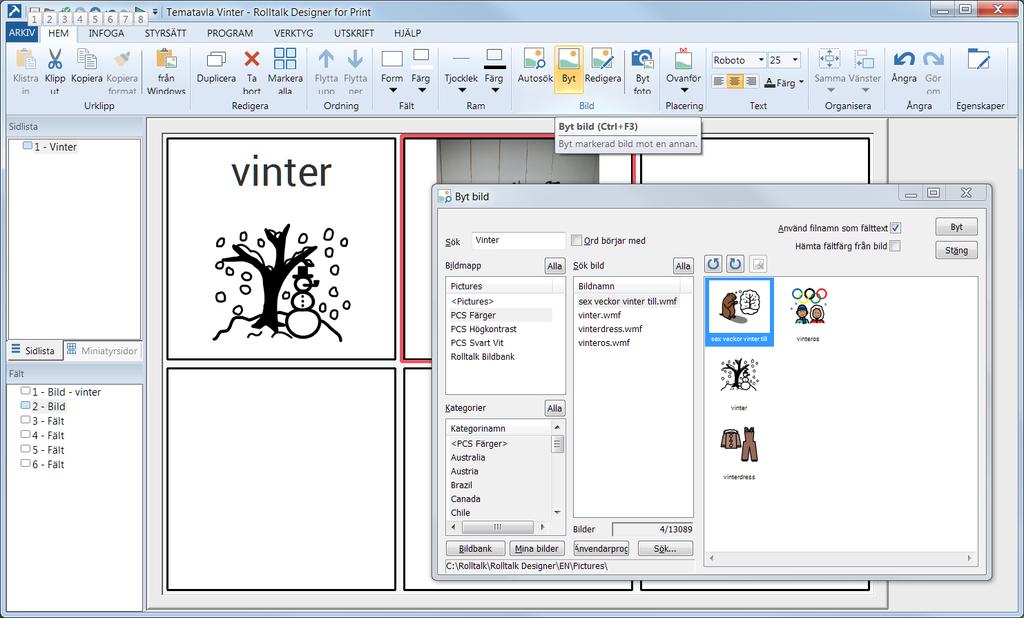Pick frame color via Ram Färg
1024x618 pixels.
(x=494, y=70)
